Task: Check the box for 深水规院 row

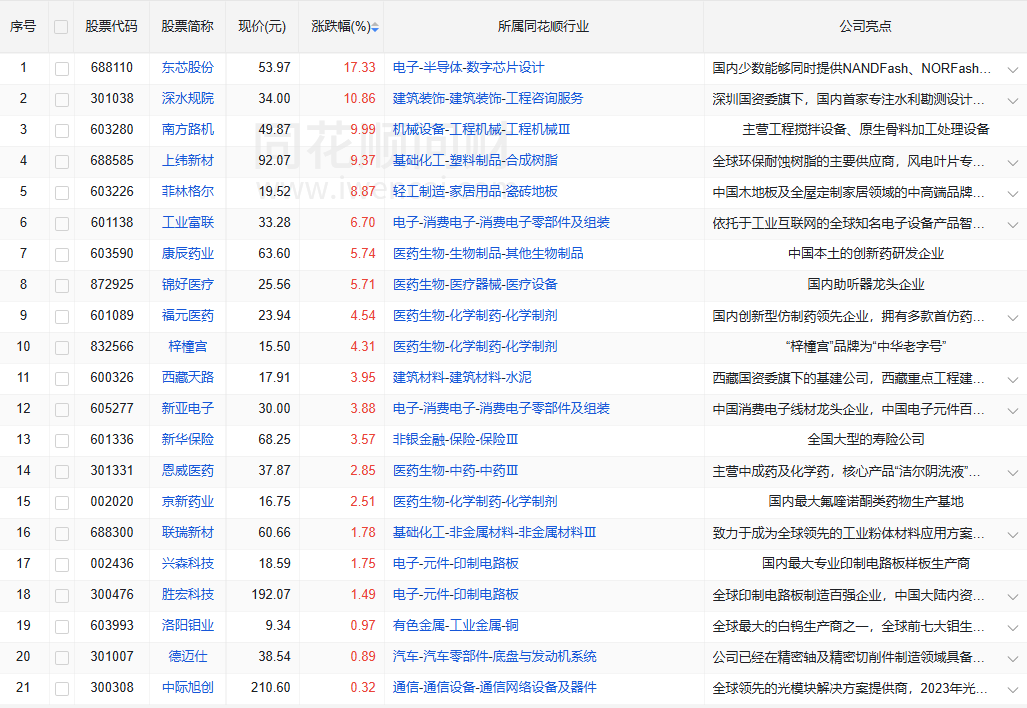Action: 62,100
